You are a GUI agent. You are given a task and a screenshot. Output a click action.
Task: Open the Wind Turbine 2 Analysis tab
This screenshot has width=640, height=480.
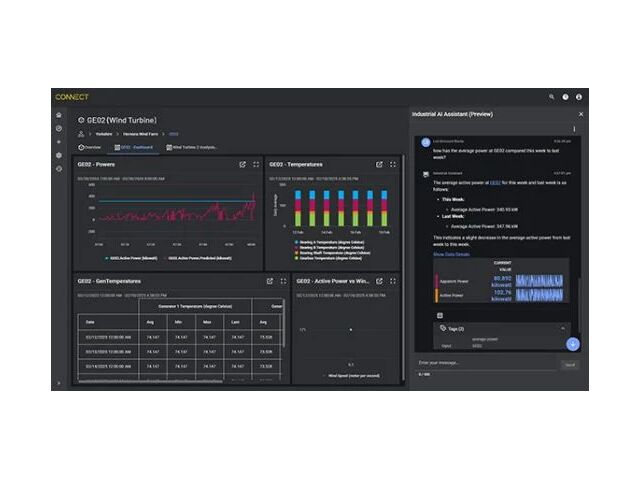point(194,147)
